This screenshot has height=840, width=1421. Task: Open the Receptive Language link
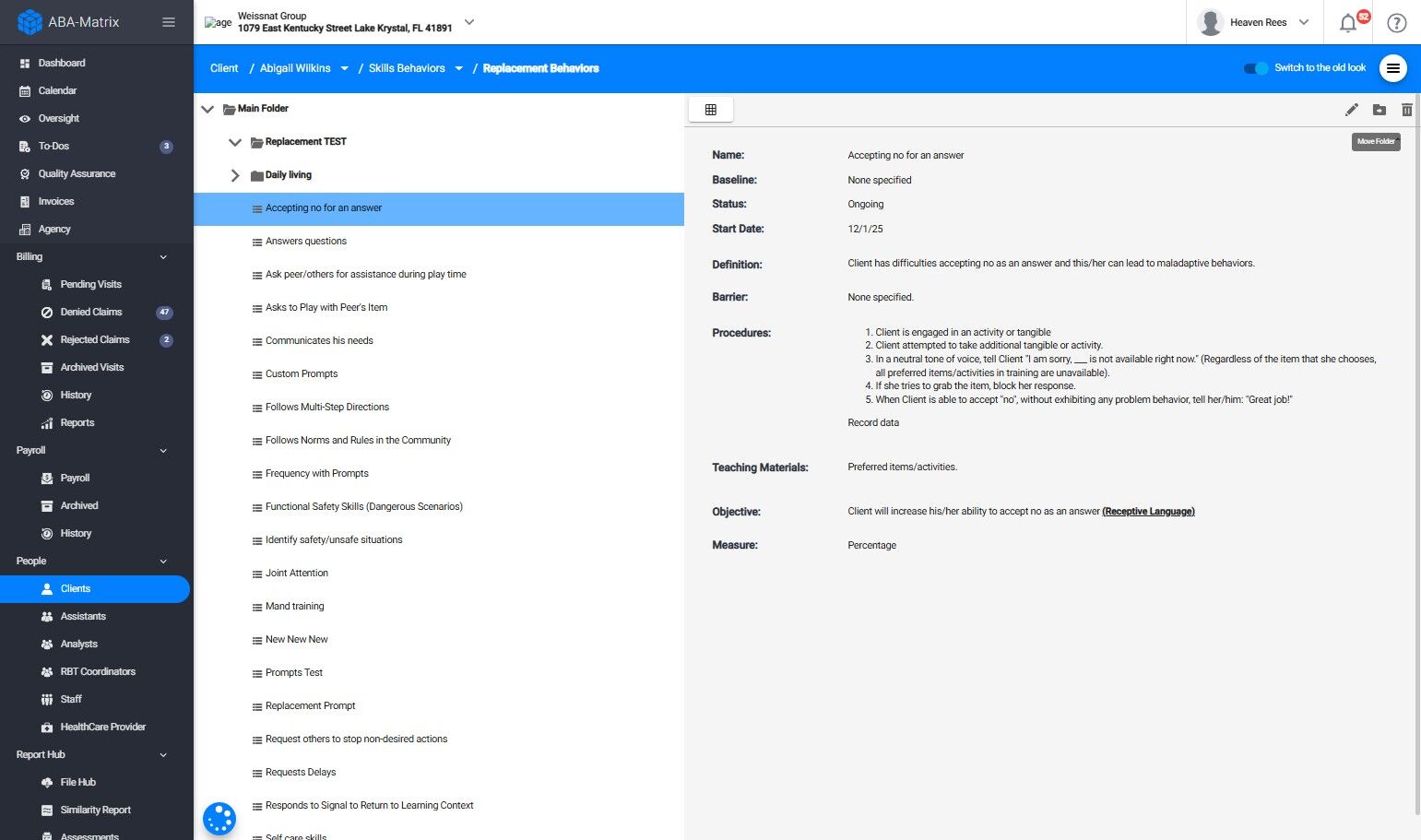[x=1148, y=511]
